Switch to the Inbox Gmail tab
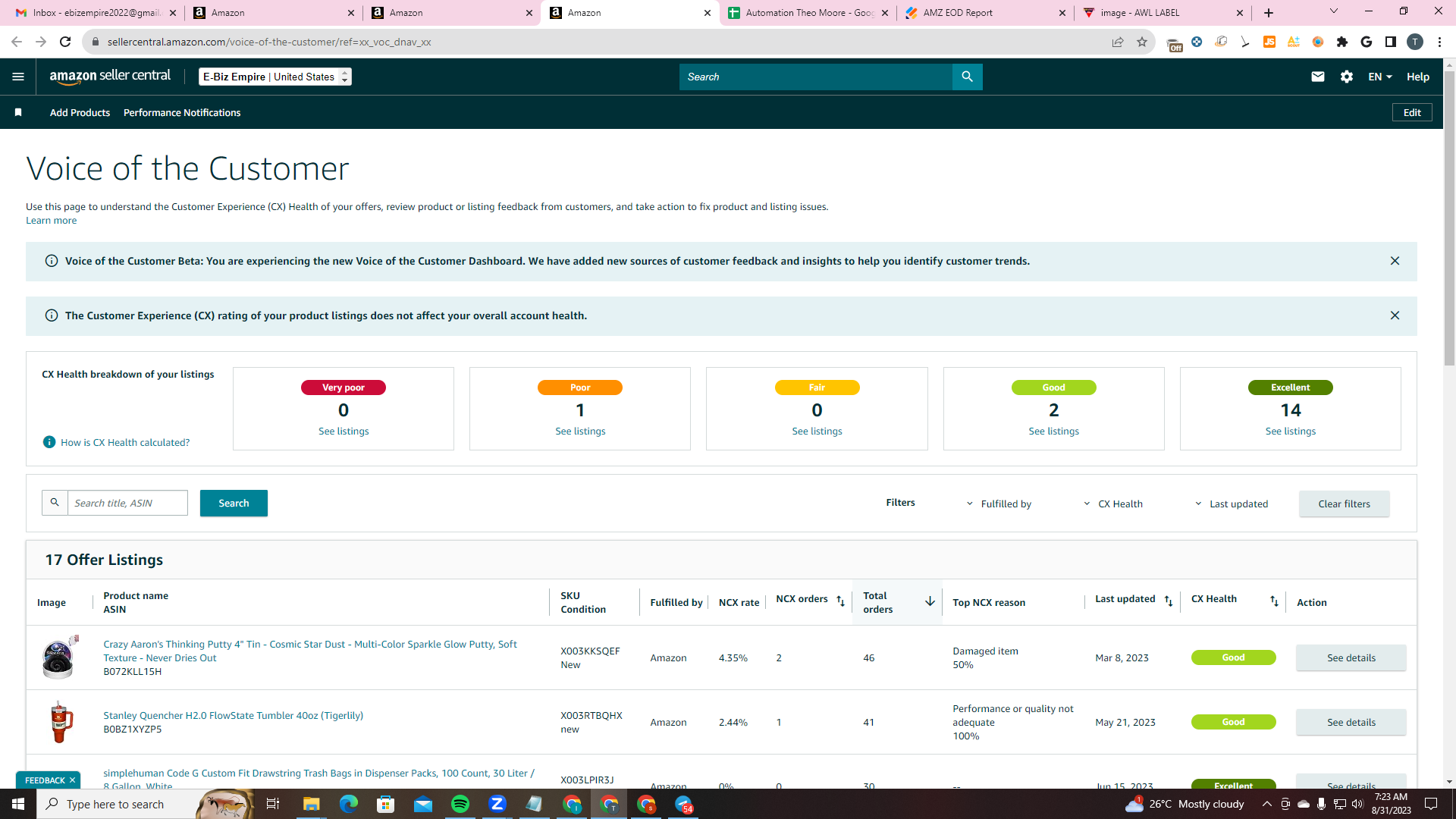Image resolution: width=1456 pixels, height=819 pixels. pyautogui.click(x=96, y=13)
